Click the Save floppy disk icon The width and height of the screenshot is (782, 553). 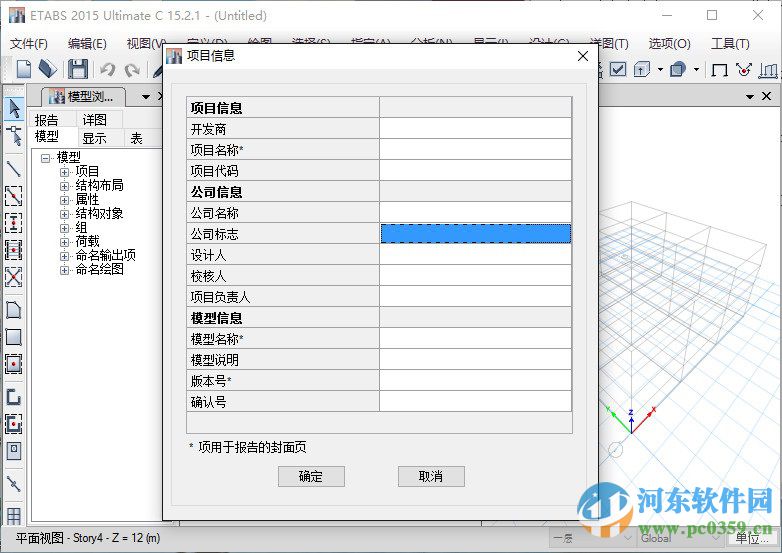[77, 69]
